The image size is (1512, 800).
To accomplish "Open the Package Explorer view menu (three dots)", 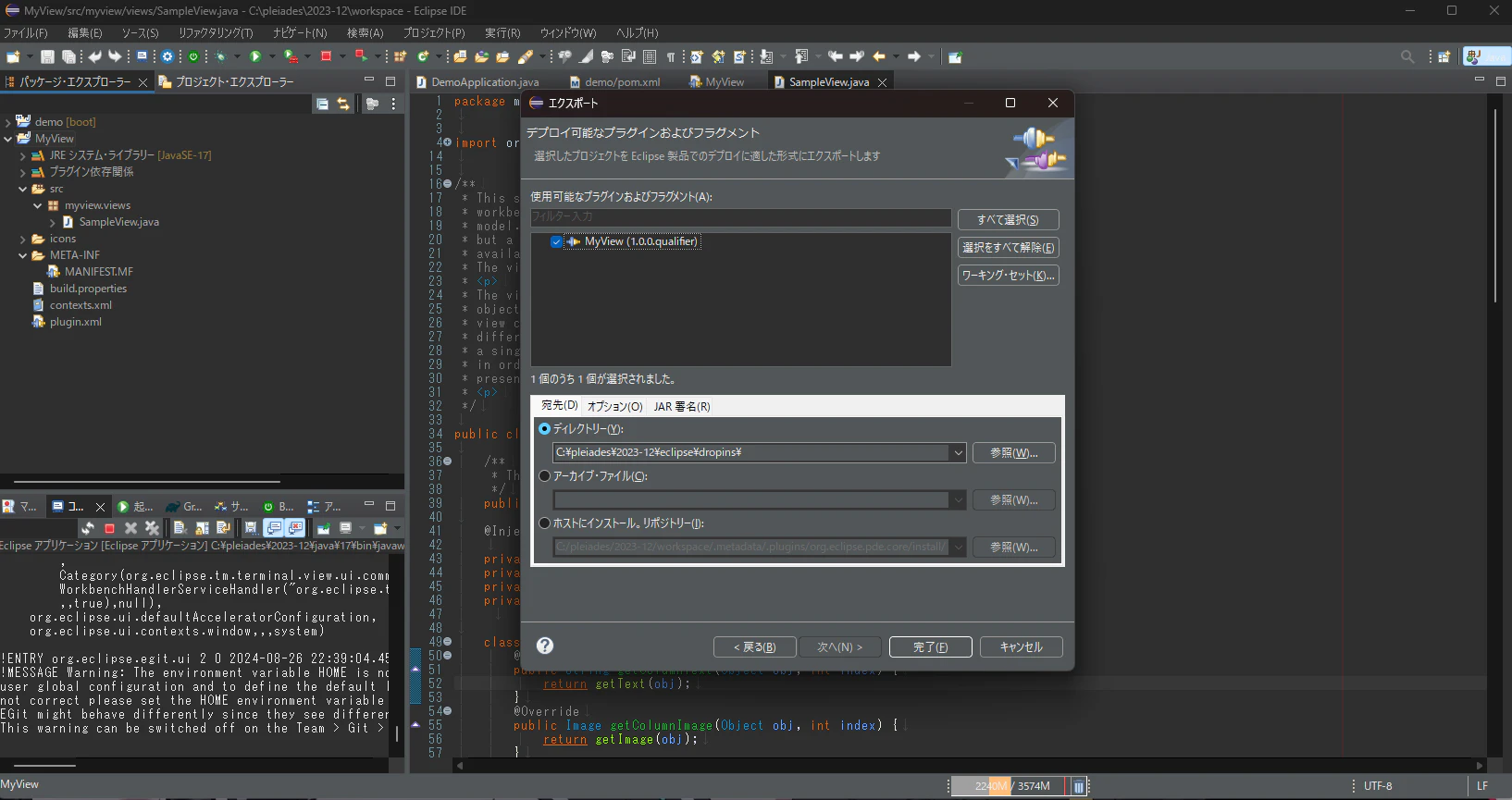I will pyautogui.click(x=393, y=104).
